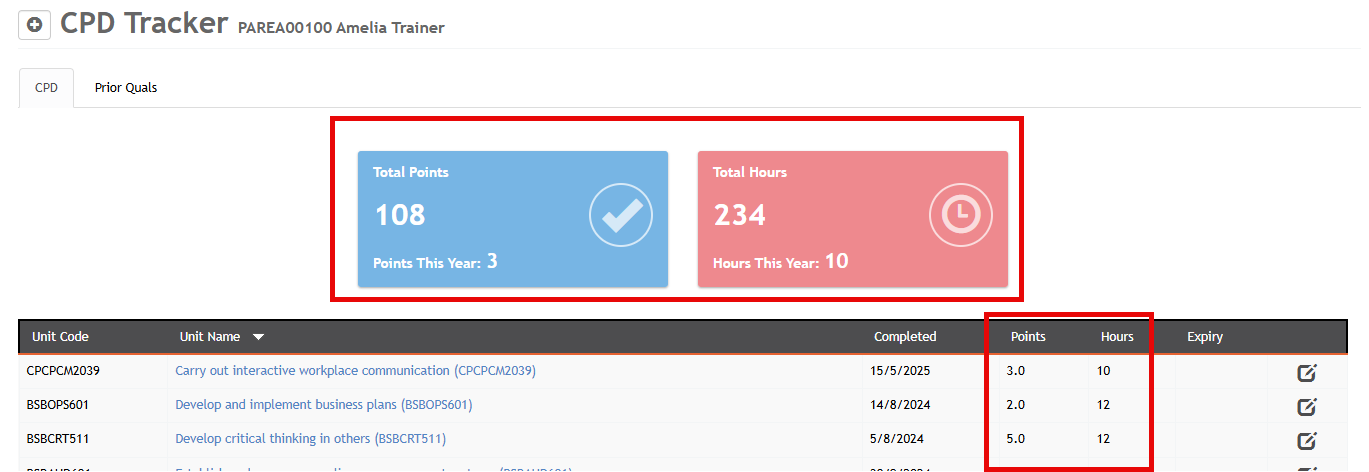Click the 14/8/2024 completed date
1369x472 pixels.
[x=902, y=405]
